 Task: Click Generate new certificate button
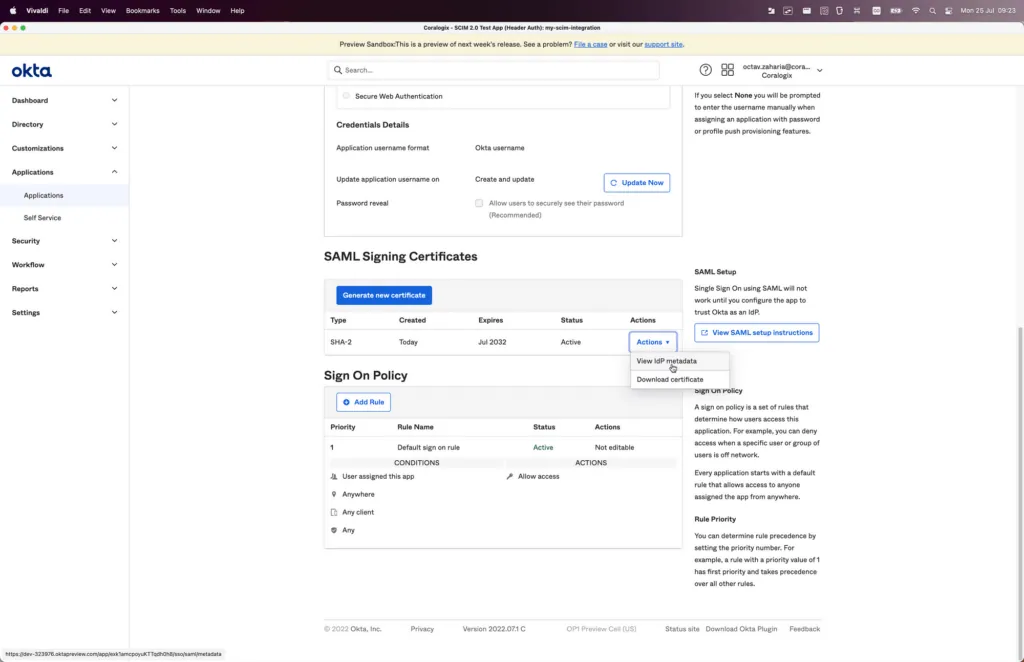click(x=384, y=295)
